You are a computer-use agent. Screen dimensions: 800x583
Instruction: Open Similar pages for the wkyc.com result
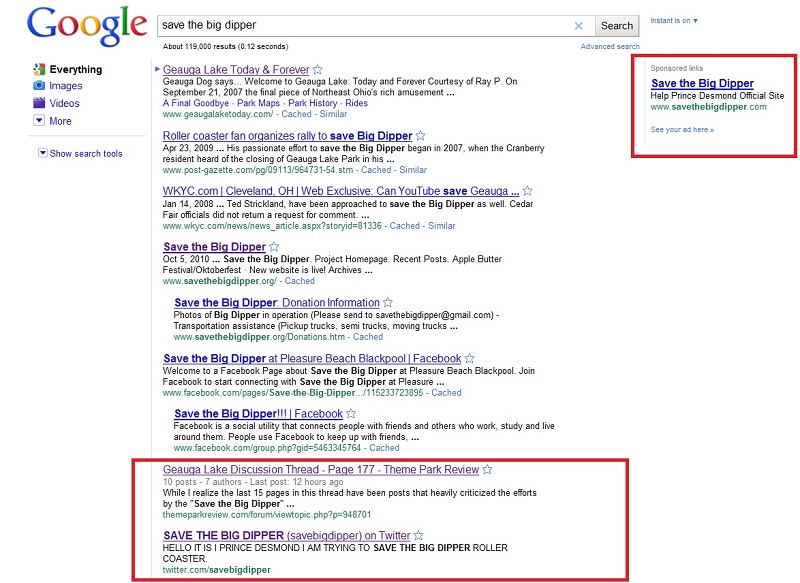(441, 226)
